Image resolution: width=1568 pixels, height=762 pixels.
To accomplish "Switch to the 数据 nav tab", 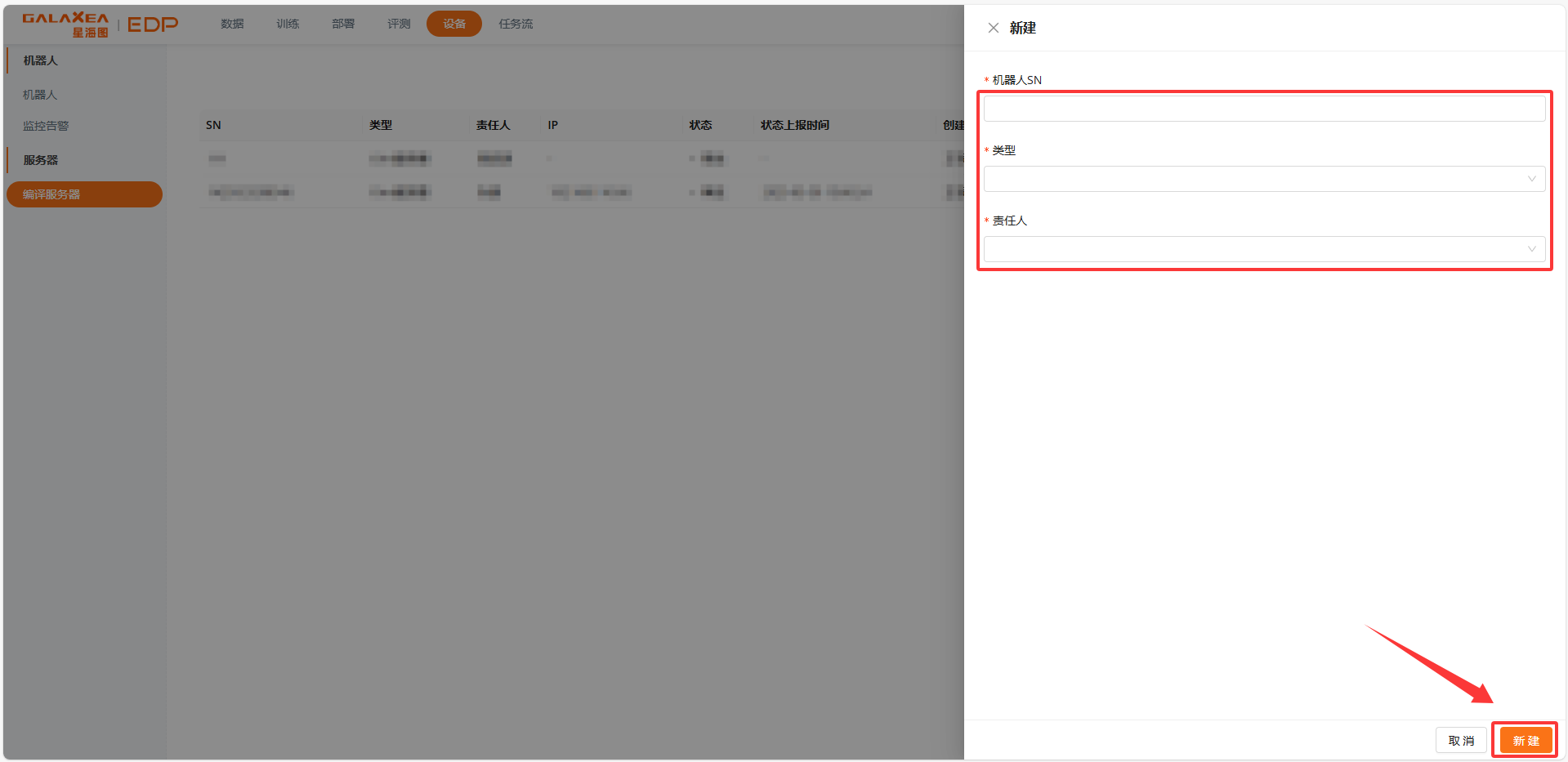I will pos(232,24).
